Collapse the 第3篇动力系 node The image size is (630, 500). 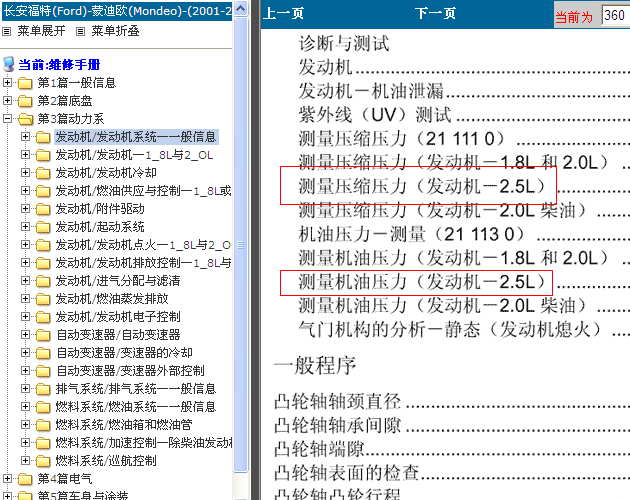(x=7, y=119)
